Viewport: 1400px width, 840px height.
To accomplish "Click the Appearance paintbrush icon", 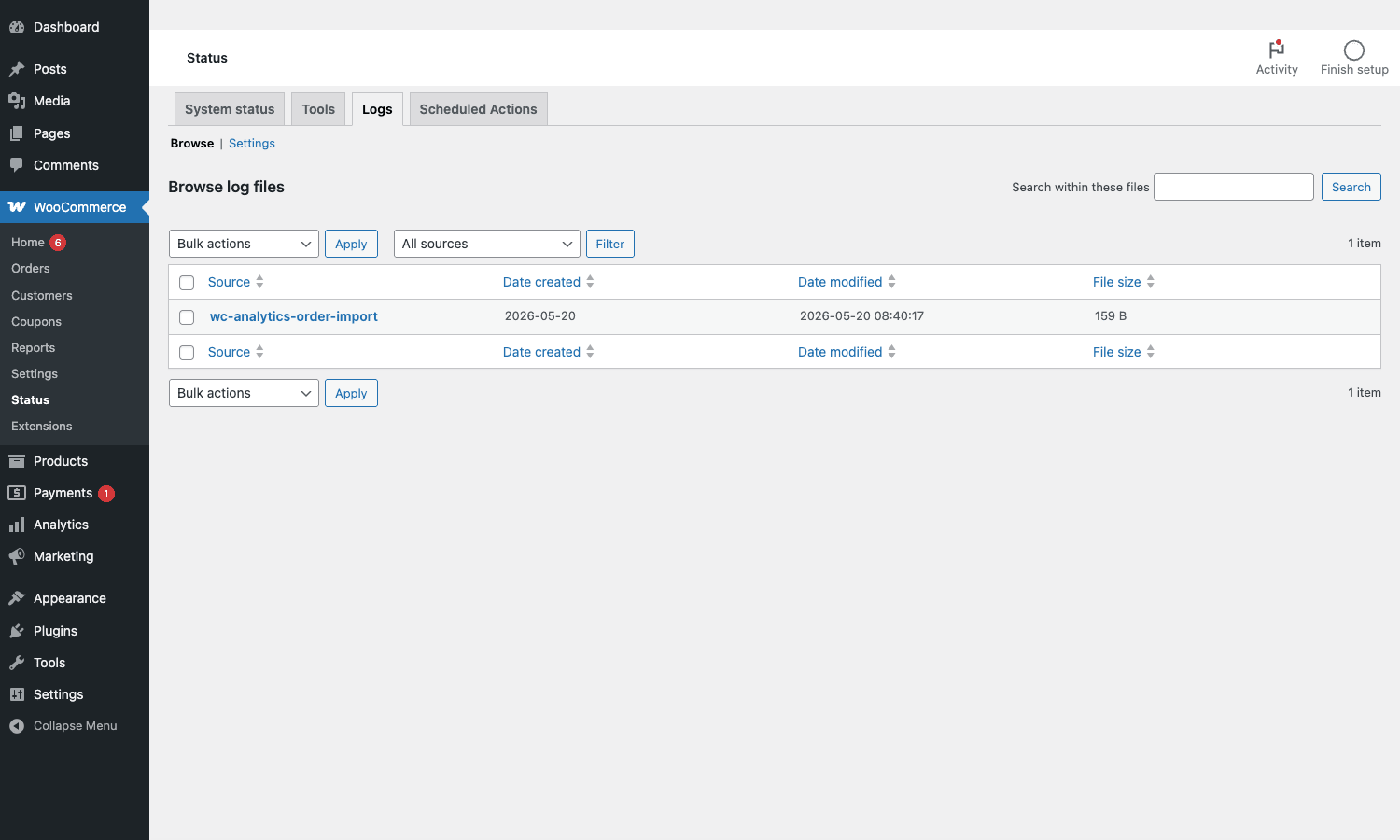I will pyautogui.click(x=17, y=598).
